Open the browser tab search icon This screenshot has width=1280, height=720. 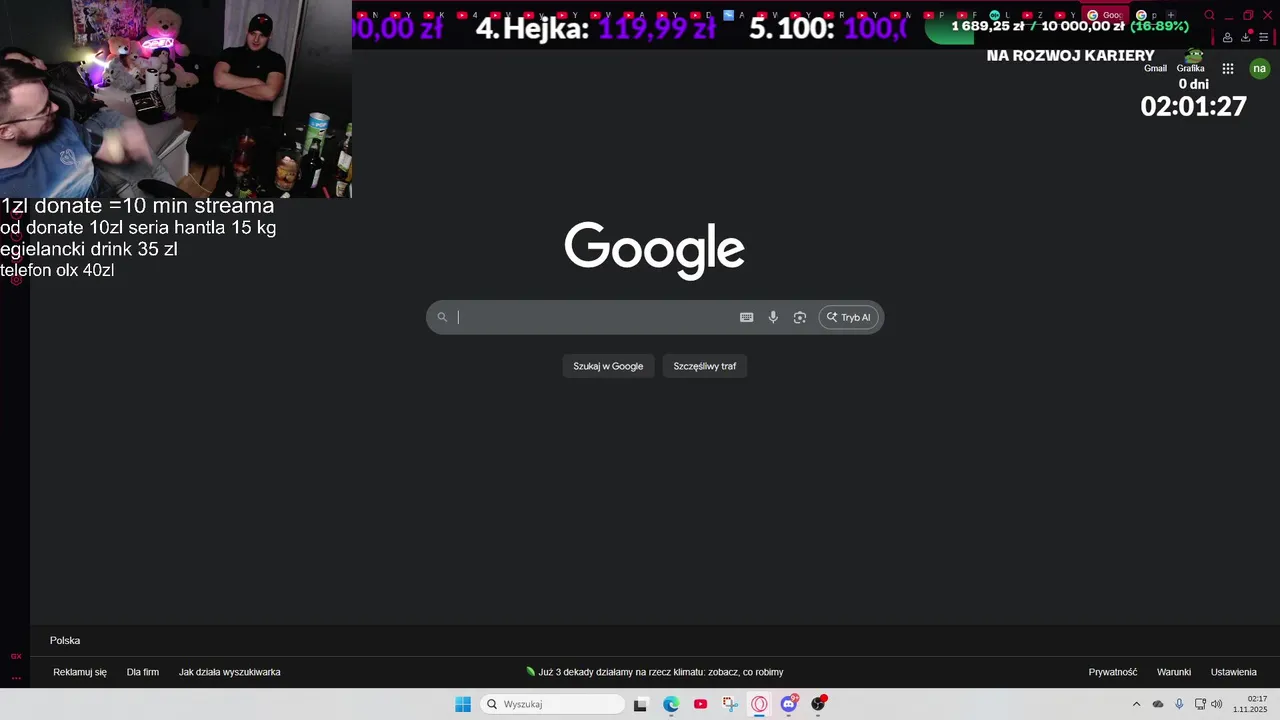[1209, 15]
